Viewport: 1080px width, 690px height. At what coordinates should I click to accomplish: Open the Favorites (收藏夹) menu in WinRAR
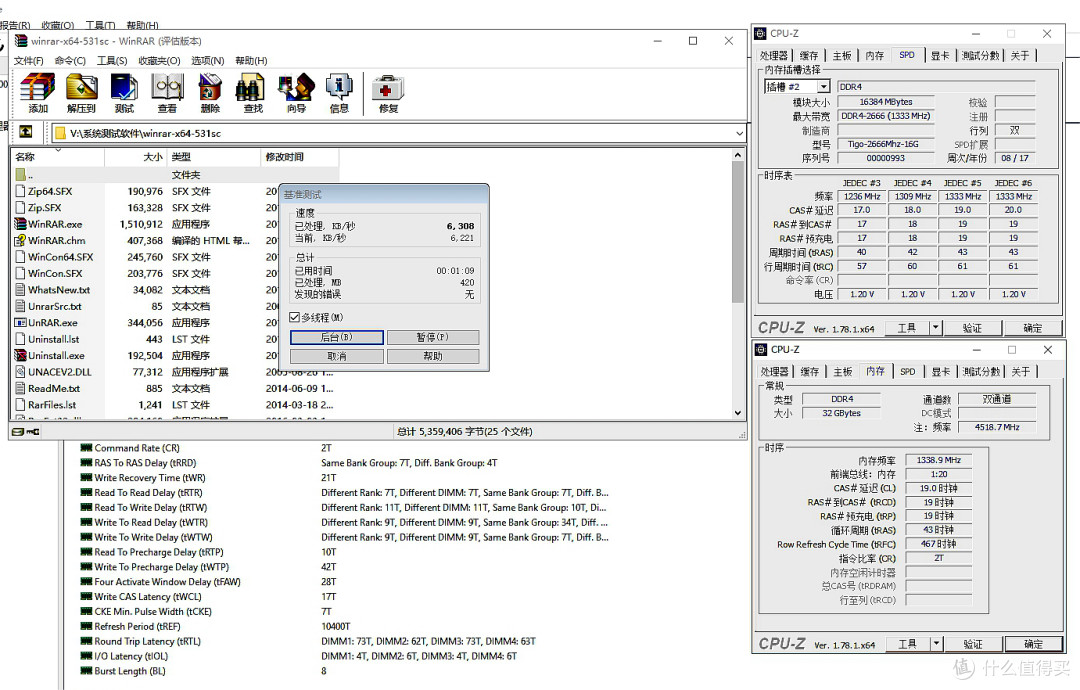point(159,61)
